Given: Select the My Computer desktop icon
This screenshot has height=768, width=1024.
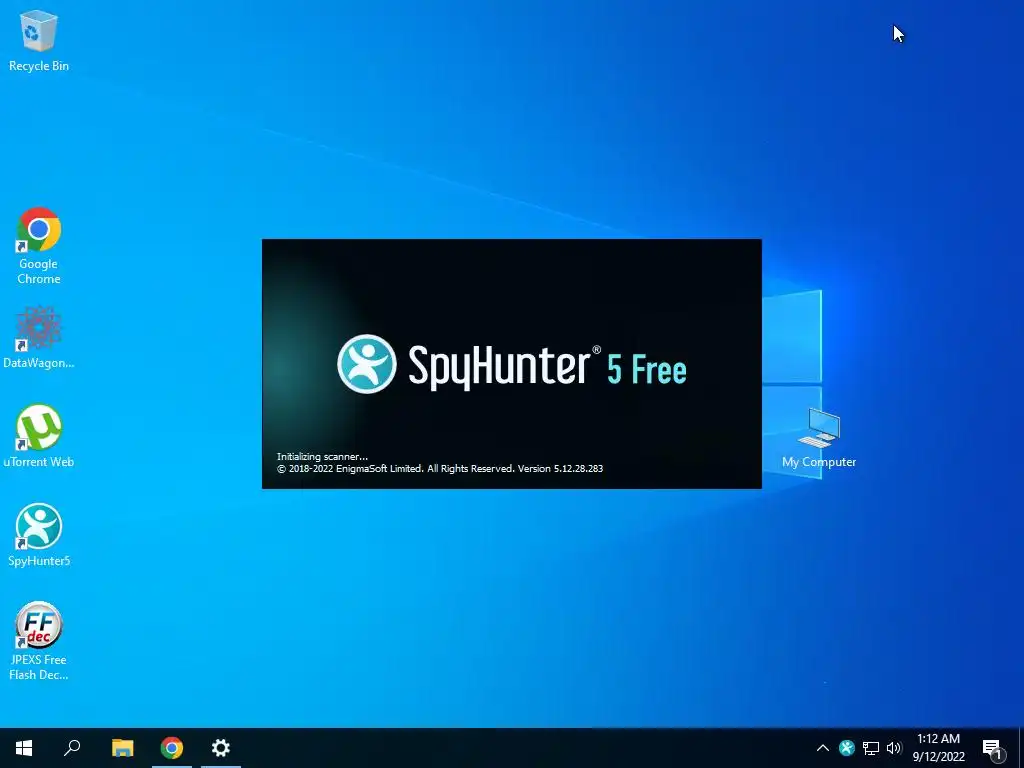Looking at the screenshot, I should point(819,438).
